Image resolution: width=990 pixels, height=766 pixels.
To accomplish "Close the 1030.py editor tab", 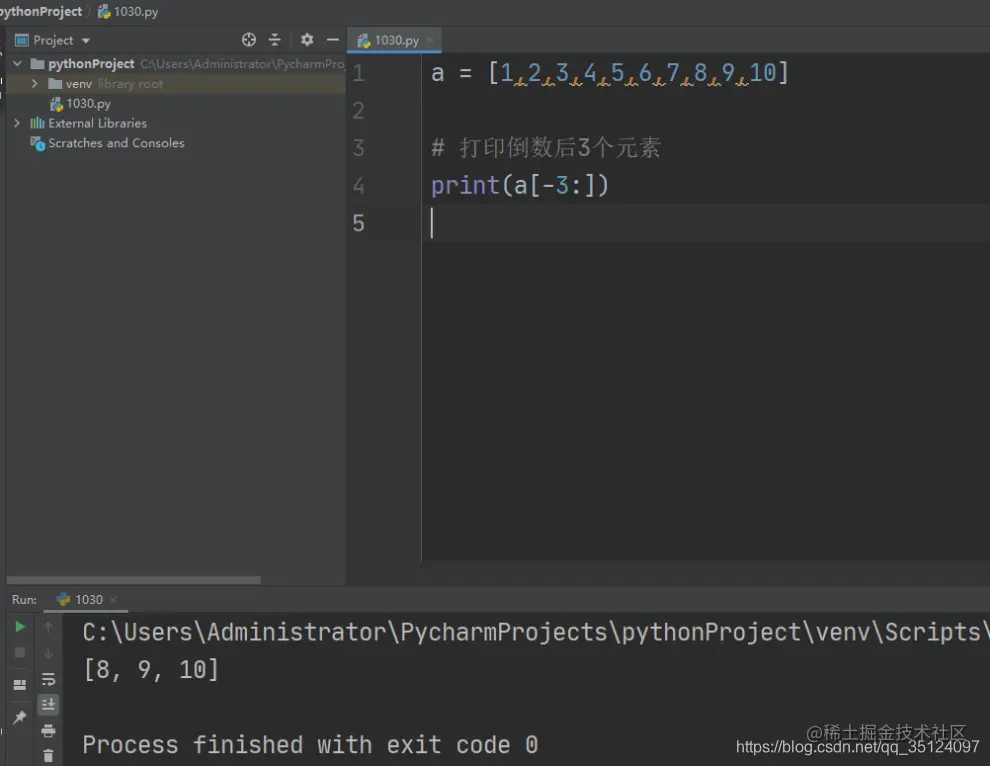I will click(x=430, y=40).
